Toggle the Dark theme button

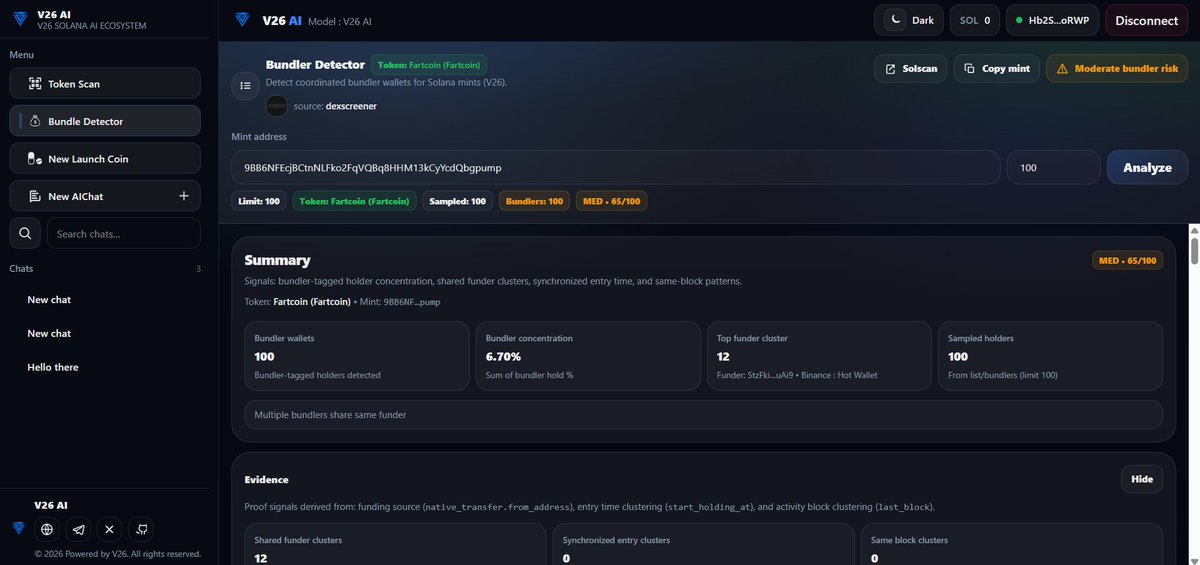tap(909, 20)
